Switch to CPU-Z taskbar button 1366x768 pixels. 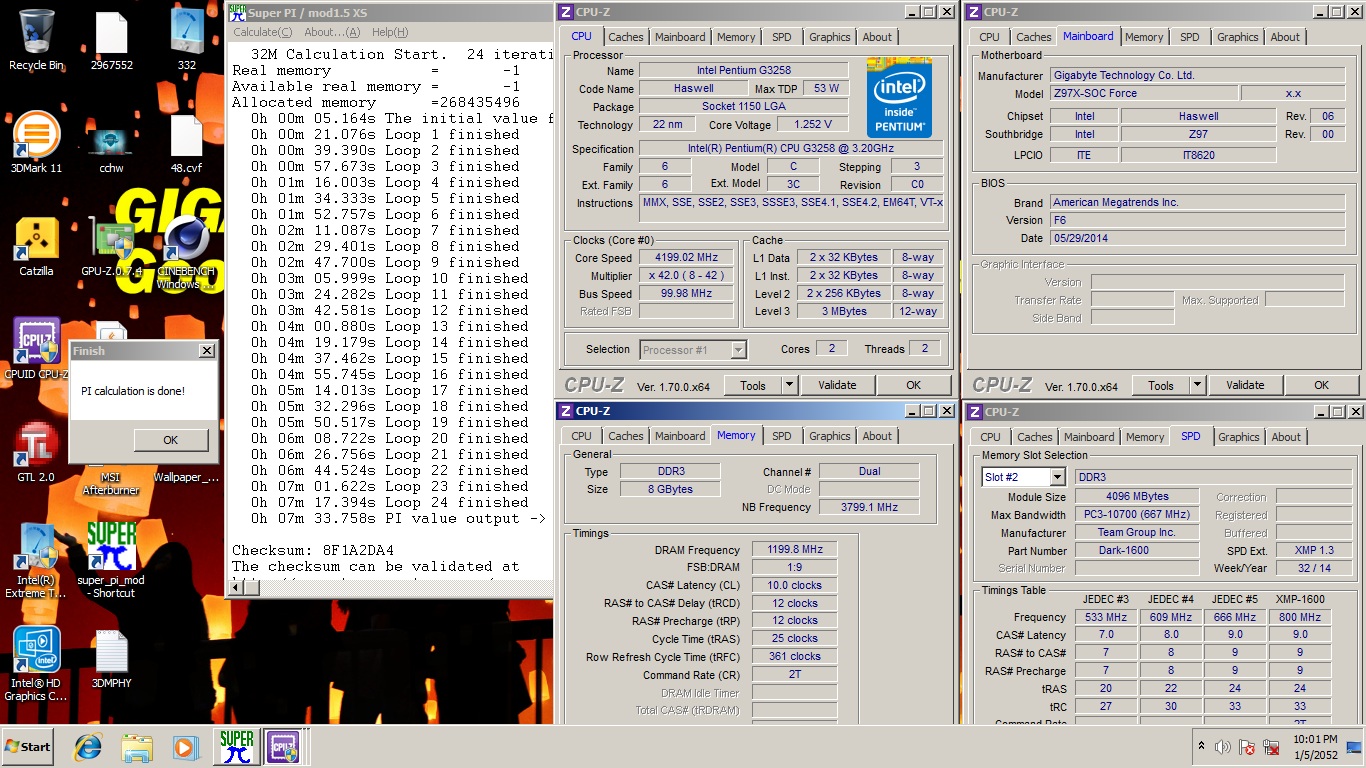pos(283,746)
